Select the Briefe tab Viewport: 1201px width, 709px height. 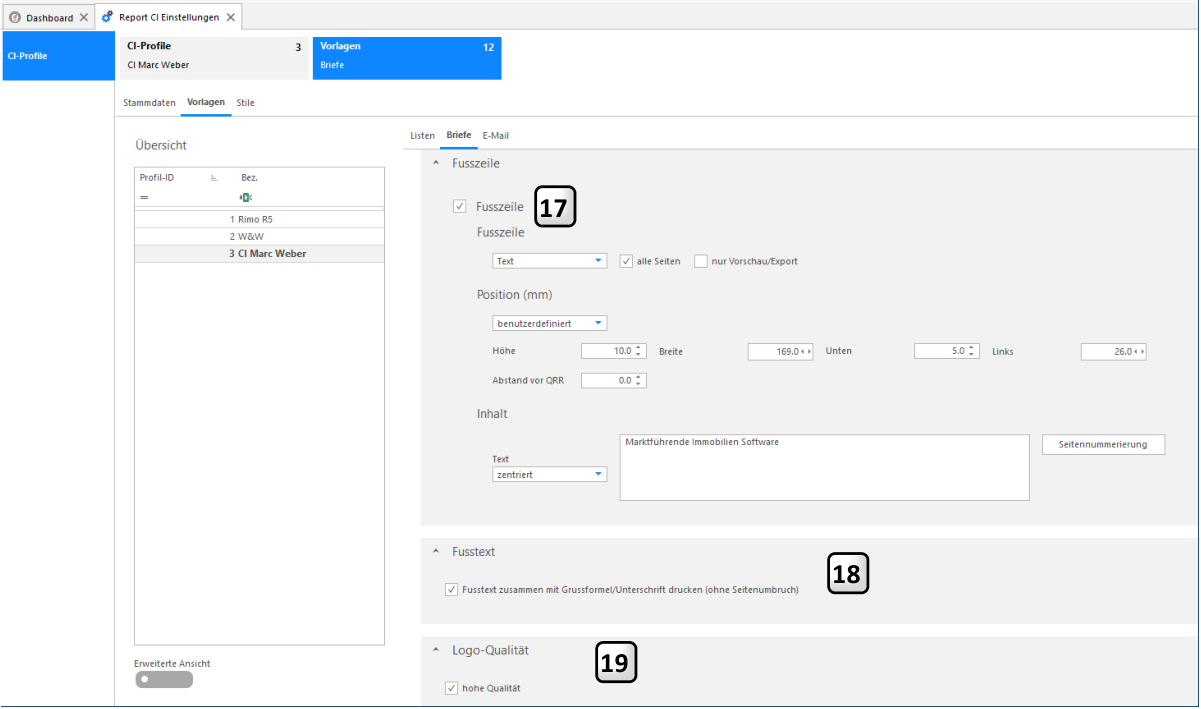point(459,136)
